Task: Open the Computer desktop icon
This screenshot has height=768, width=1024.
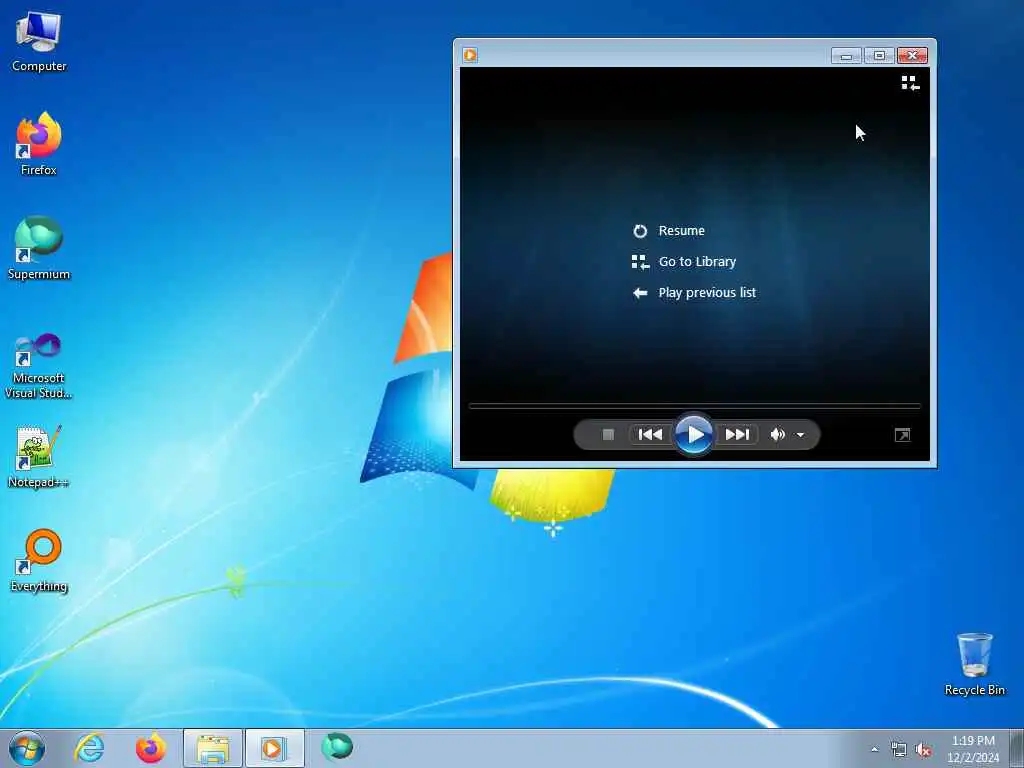Action: [39, 42]
